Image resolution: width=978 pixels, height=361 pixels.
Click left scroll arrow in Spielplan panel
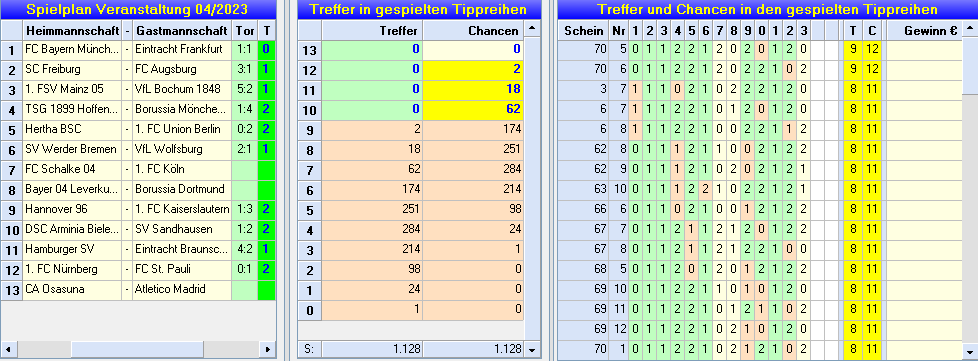[8, 350]
